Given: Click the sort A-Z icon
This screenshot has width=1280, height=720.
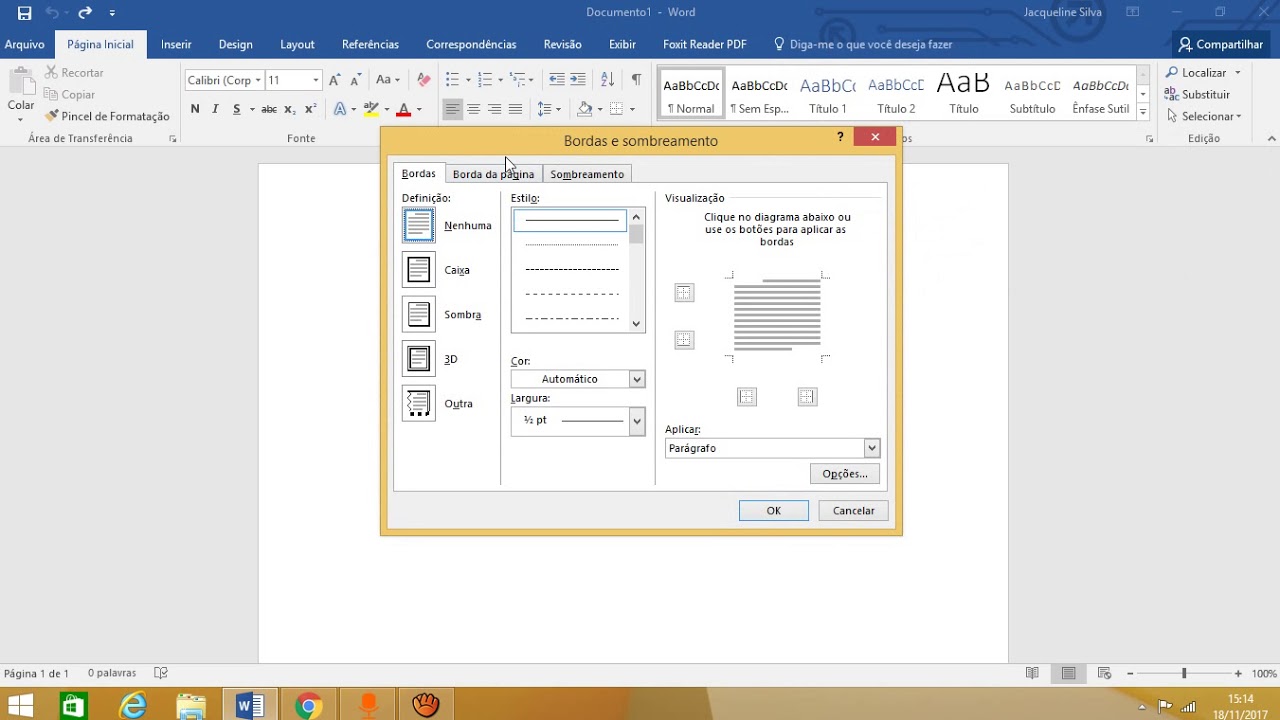Looking at the screenshot, I should point(607,80).
